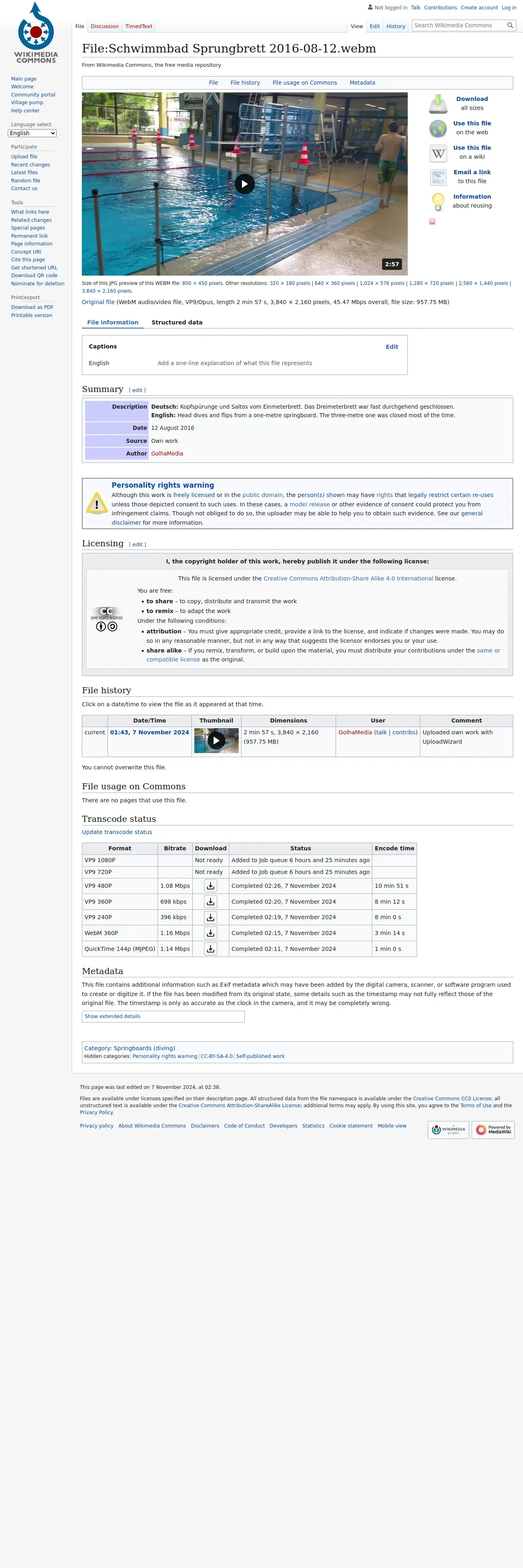The width and height of the screenshot is (523, 1568).
Task: Click the email a link icon
Action: point(438,177)
